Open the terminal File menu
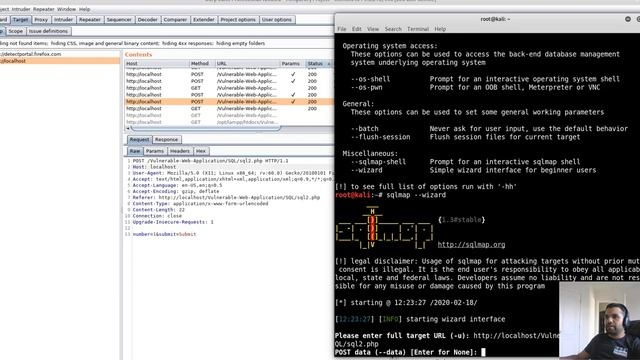The image size is (640, 360). pos(342,29)
